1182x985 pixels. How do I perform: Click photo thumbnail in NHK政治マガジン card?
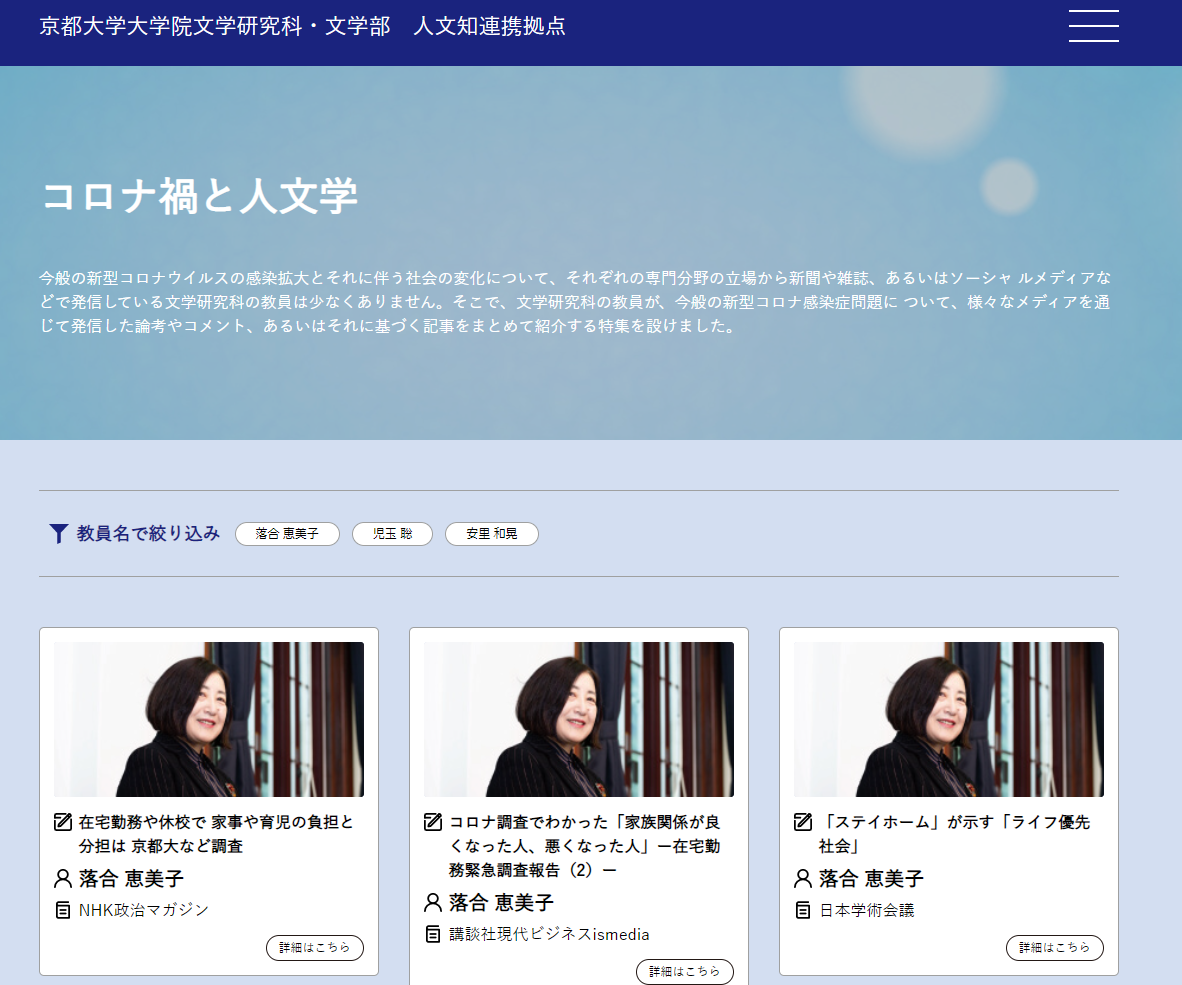(x=209, y=719)
